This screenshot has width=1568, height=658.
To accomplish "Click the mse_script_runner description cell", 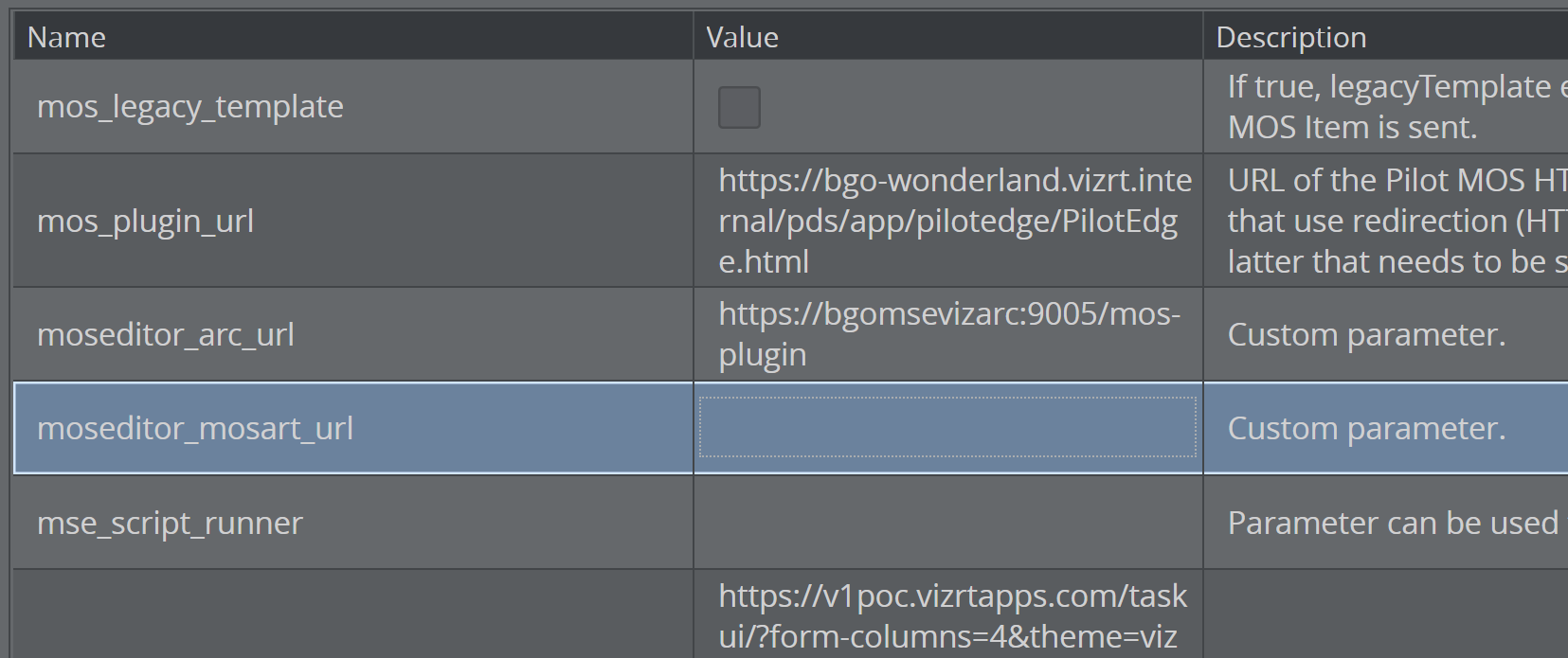I will point(1386,523).
